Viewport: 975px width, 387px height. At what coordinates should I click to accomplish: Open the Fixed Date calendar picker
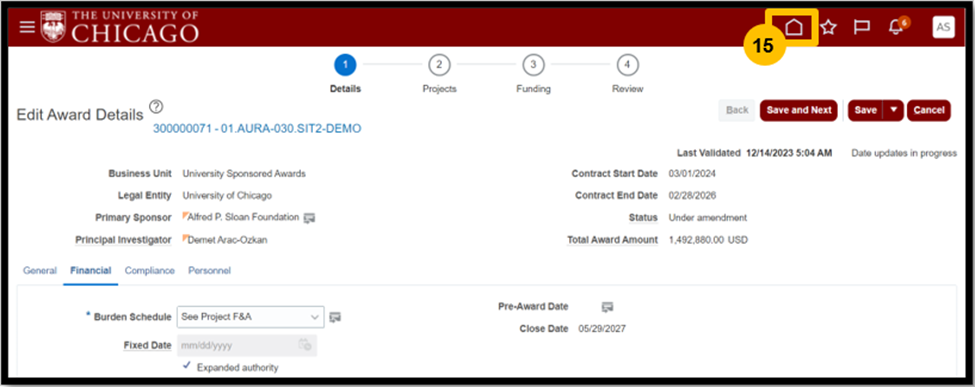(305, 345)
